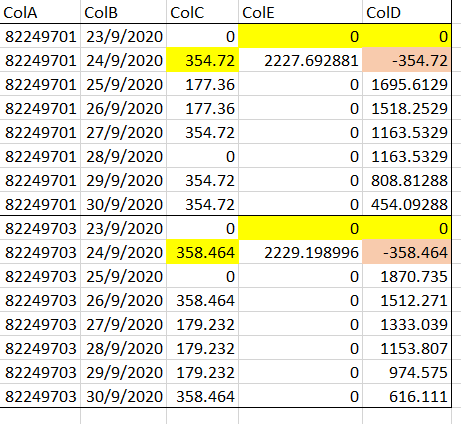461x424 pixels.
Task: Select cell with value 1870.735
Action: (407, 276)
